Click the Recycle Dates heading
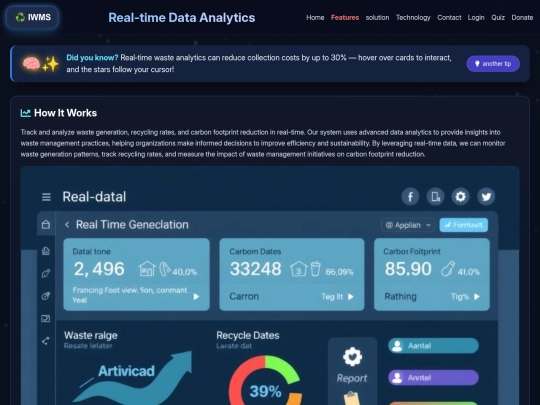The height and width of the screenshot is (405, 540). pyautogui.click(x=248, y=335)
